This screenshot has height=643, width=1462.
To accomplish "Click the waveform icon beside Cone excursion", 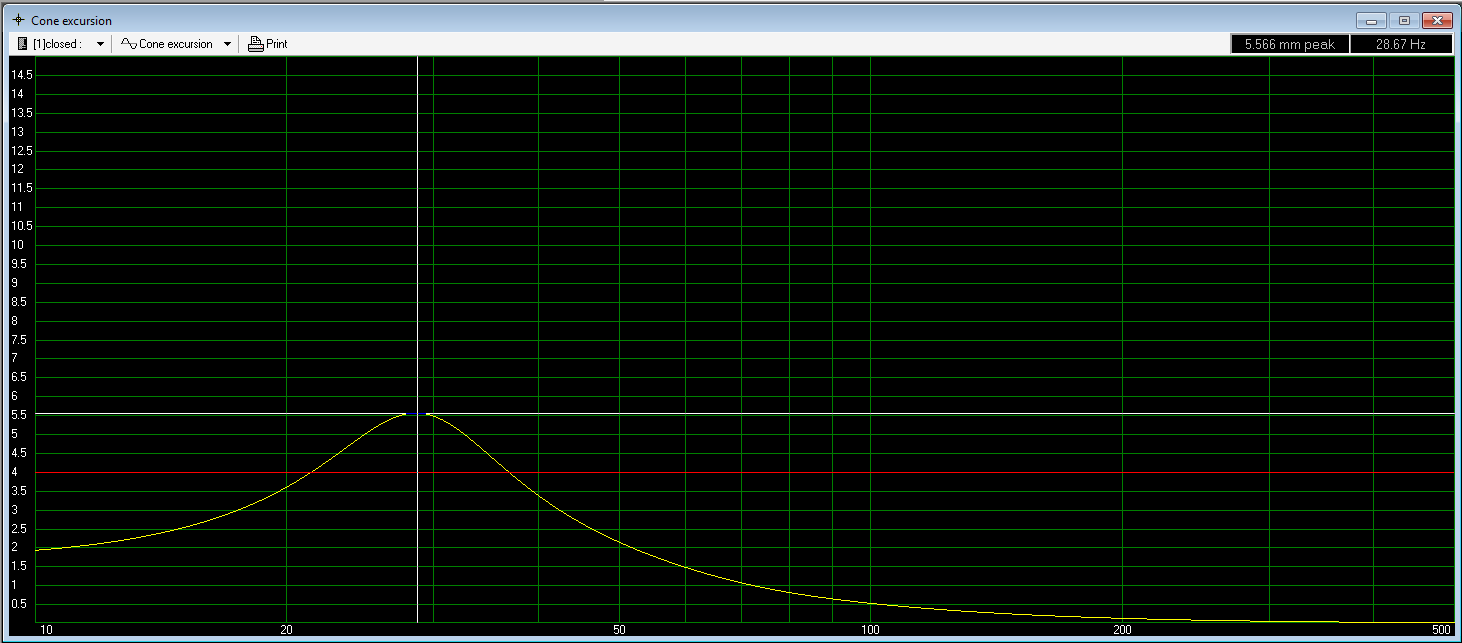I will point(128,44).
